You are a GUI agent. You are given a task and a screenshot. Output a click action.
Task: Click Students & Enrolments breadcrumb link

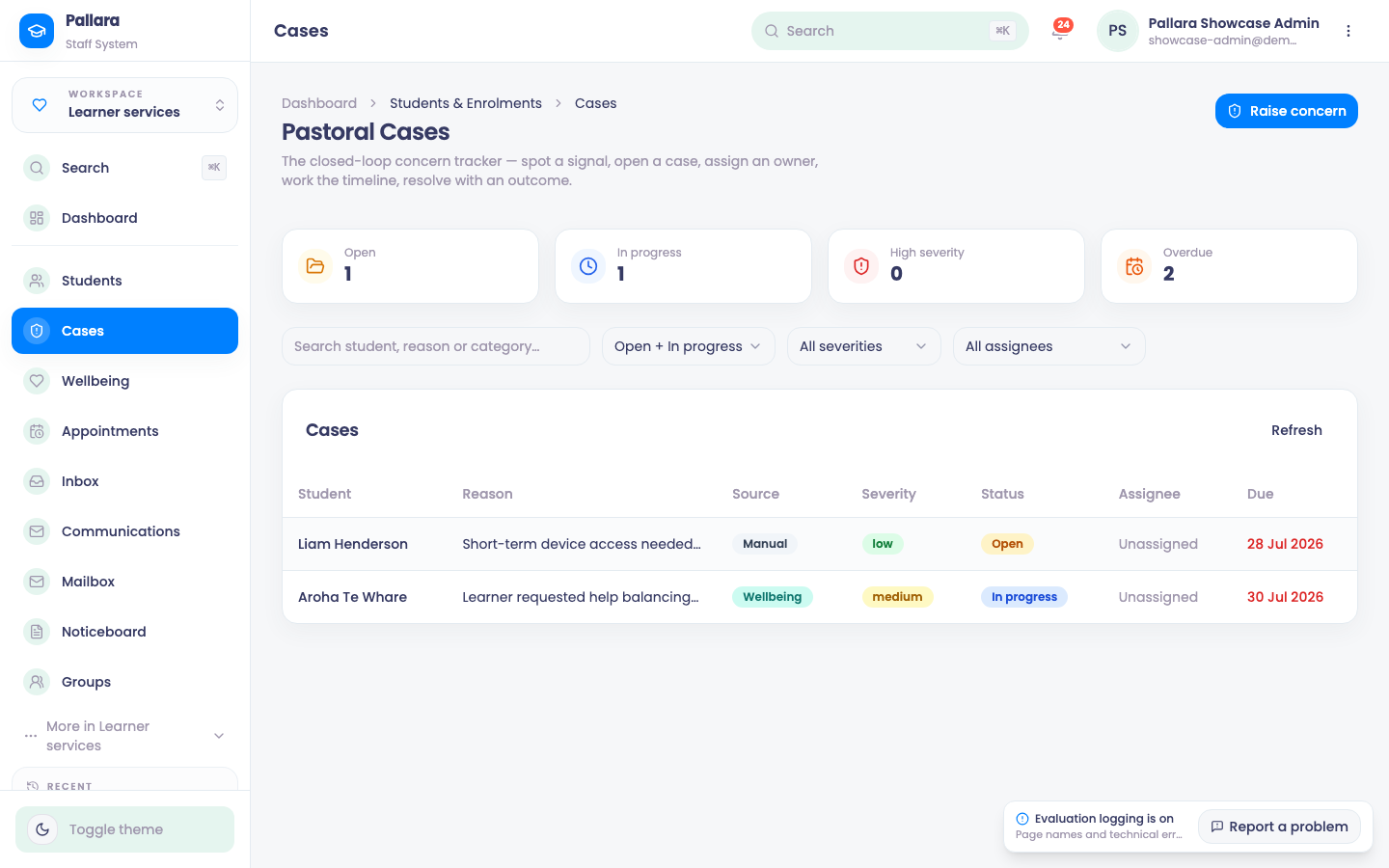tap(466, 103)
